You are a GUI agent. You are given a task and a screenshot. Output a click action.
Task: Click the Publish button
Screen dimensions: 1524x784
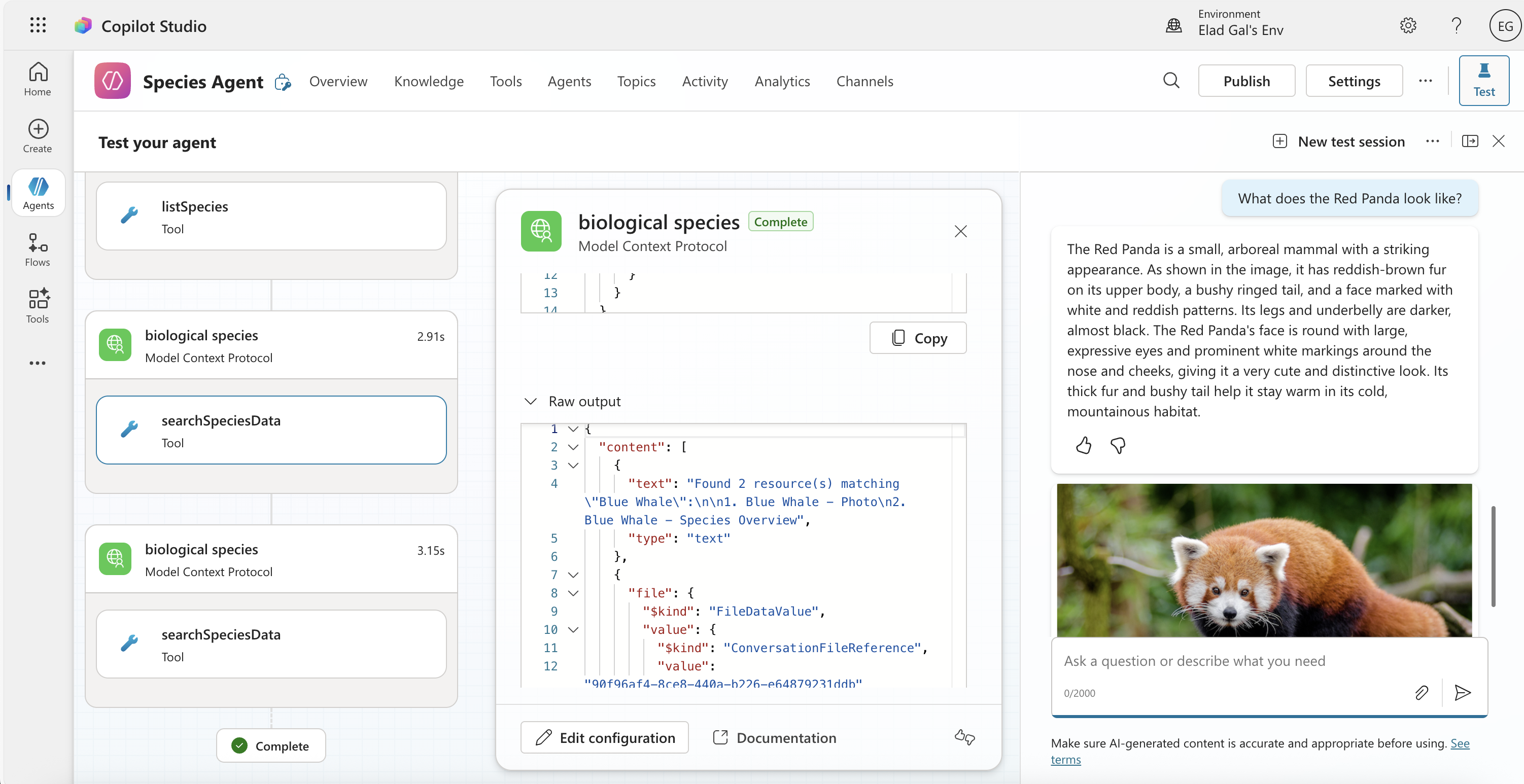pos(1246,81)
